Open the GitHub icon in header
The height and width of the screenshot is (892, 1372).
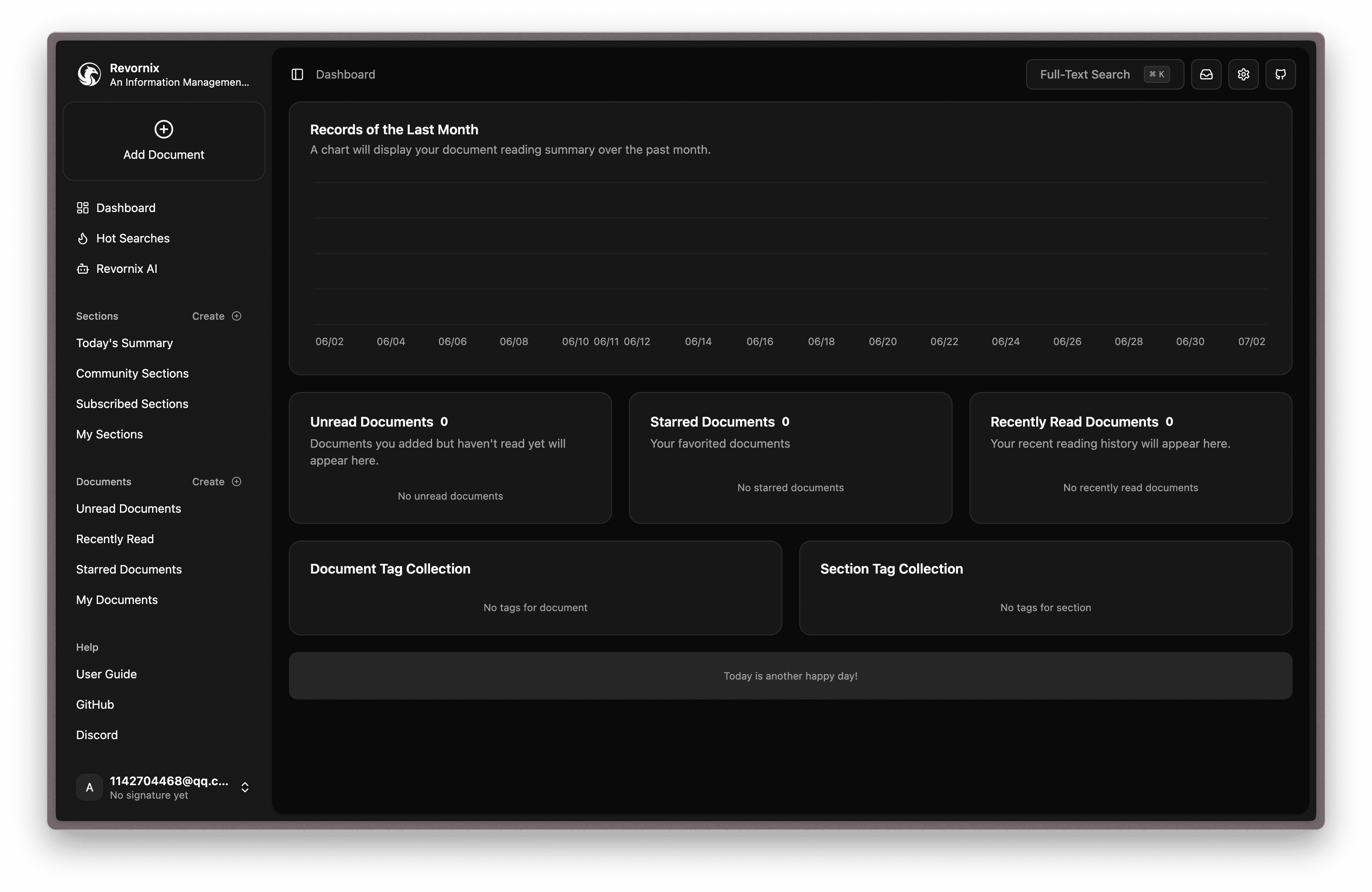click(1280, 74)
